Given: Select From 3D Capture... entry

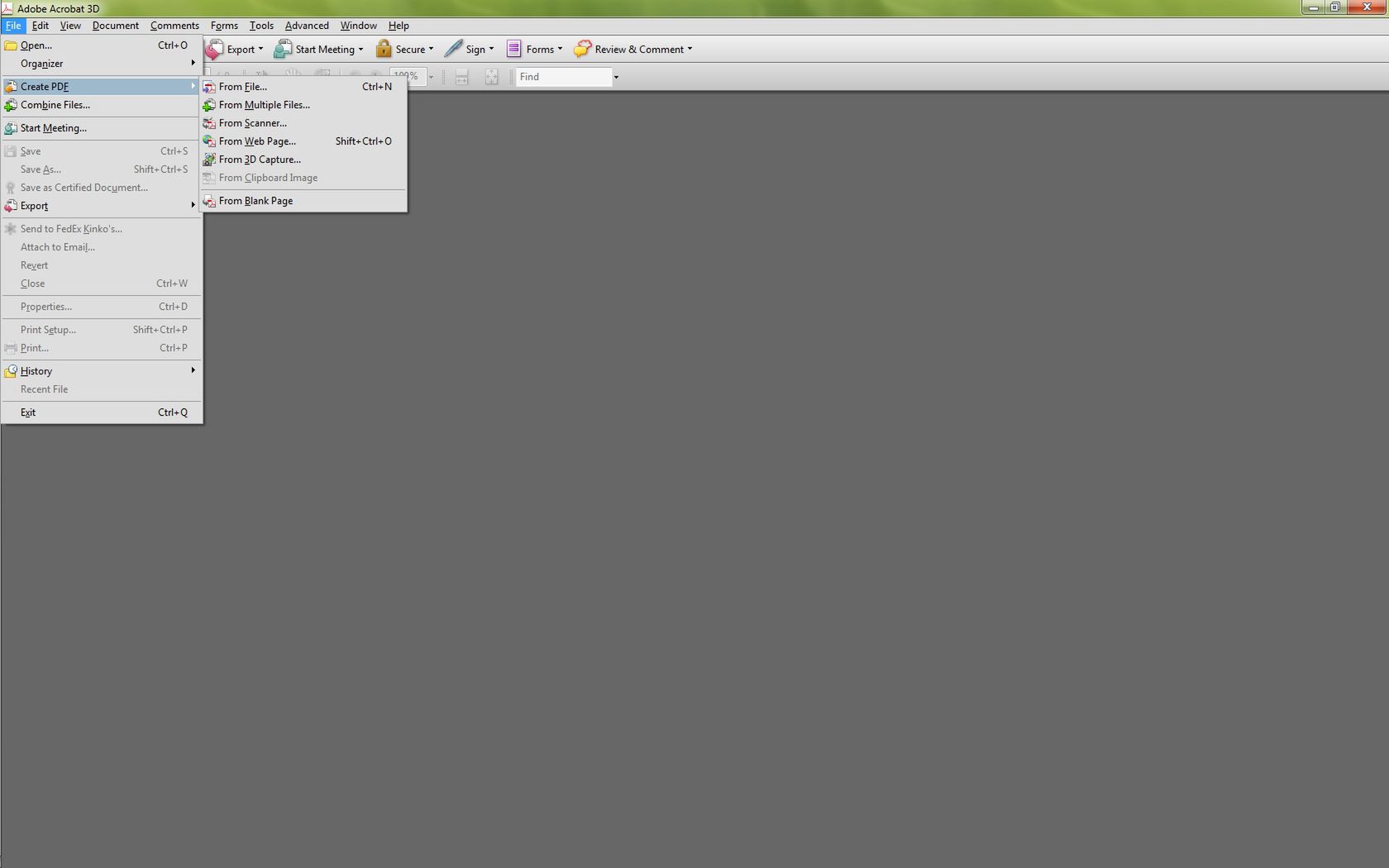Looking at the screenshot, I should point(303,160).
